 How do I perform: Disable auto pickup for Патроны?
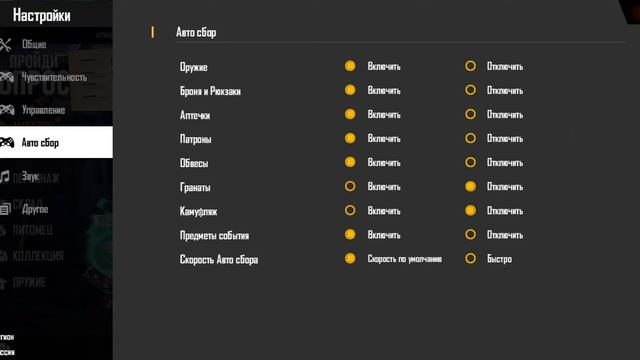click(470, 138)
